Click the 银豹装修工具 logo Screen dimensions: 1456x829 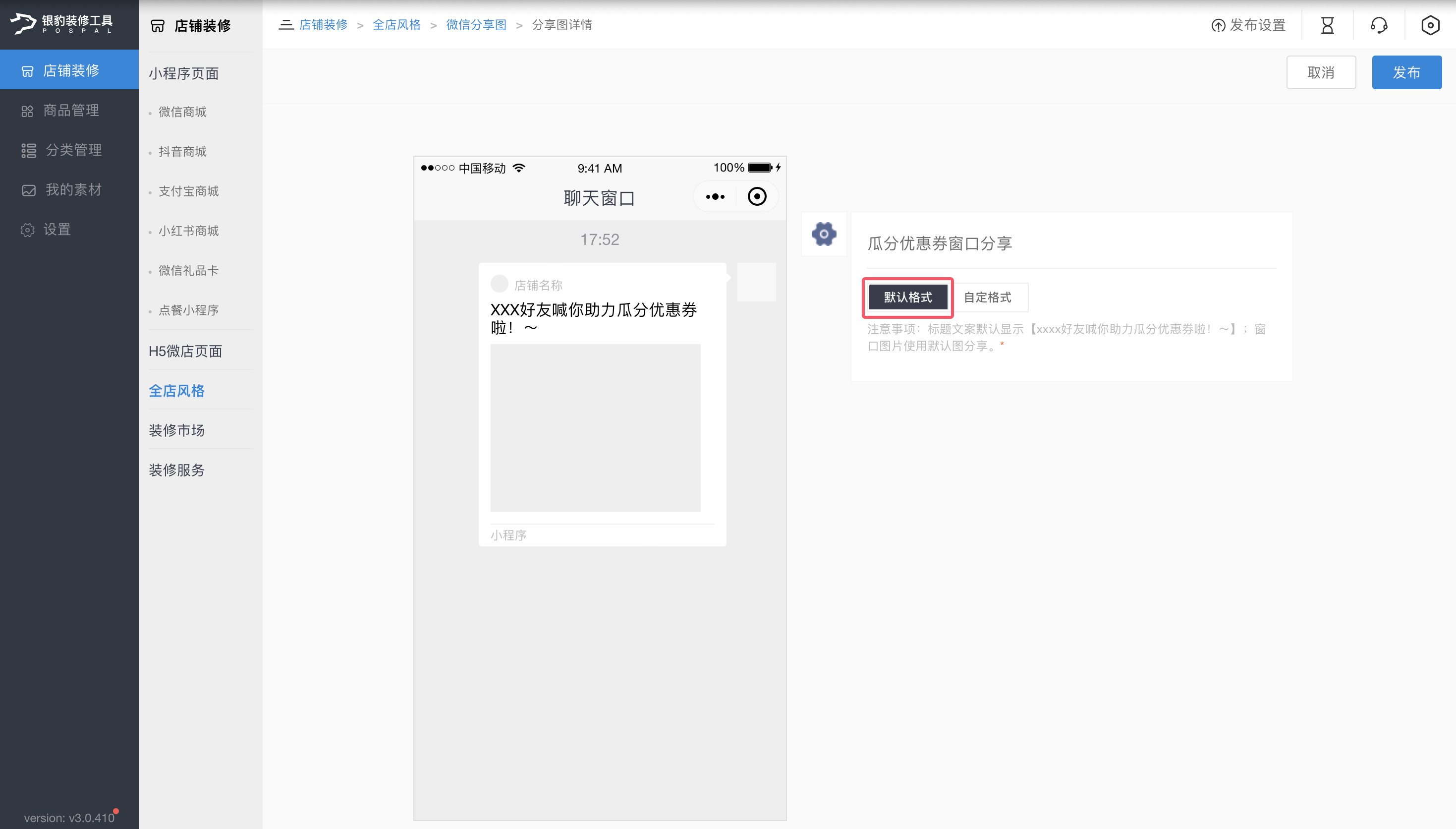click(61, 23)
